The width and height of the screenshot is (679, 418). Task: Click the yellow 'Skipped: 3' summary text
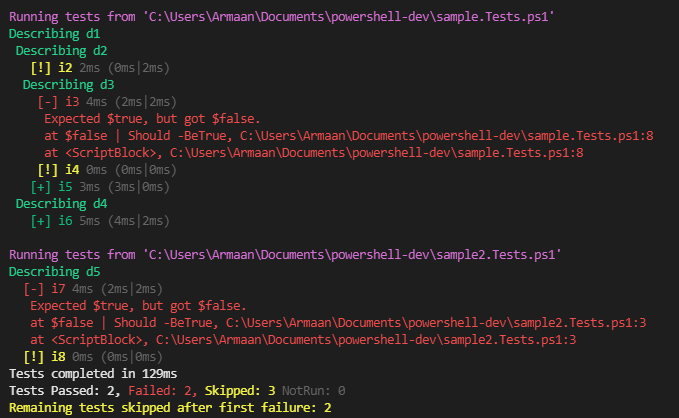point(240,391)
